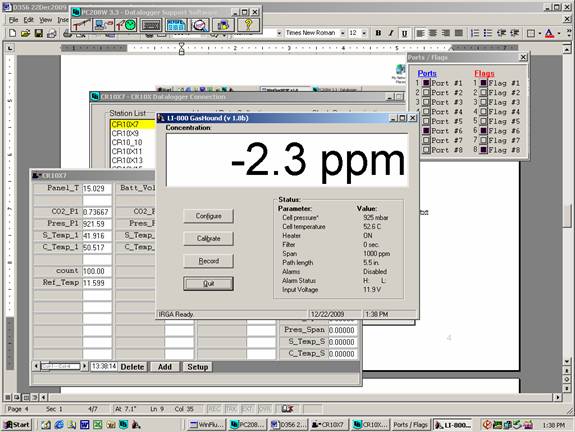The image size is (575, 432).
Task: Apply Align Right in Word toolbar
Action: pos(446,33)
